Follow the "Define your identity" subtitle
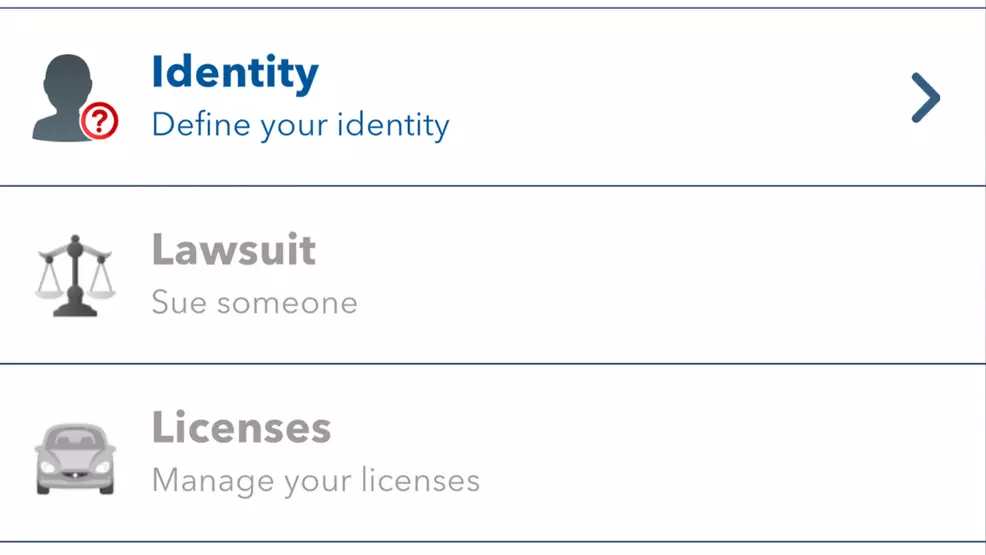The image size is (986, 555). (x=300, y=126)
